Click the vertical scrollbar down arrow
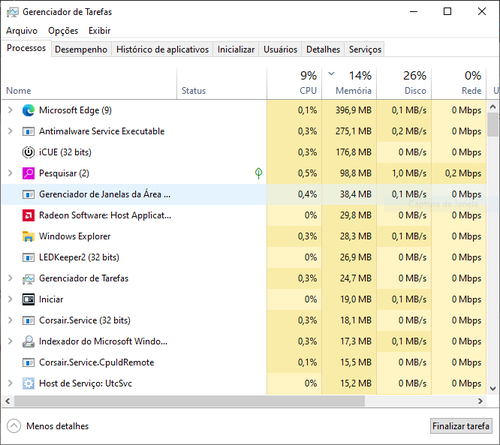 [x=493, y=388]
